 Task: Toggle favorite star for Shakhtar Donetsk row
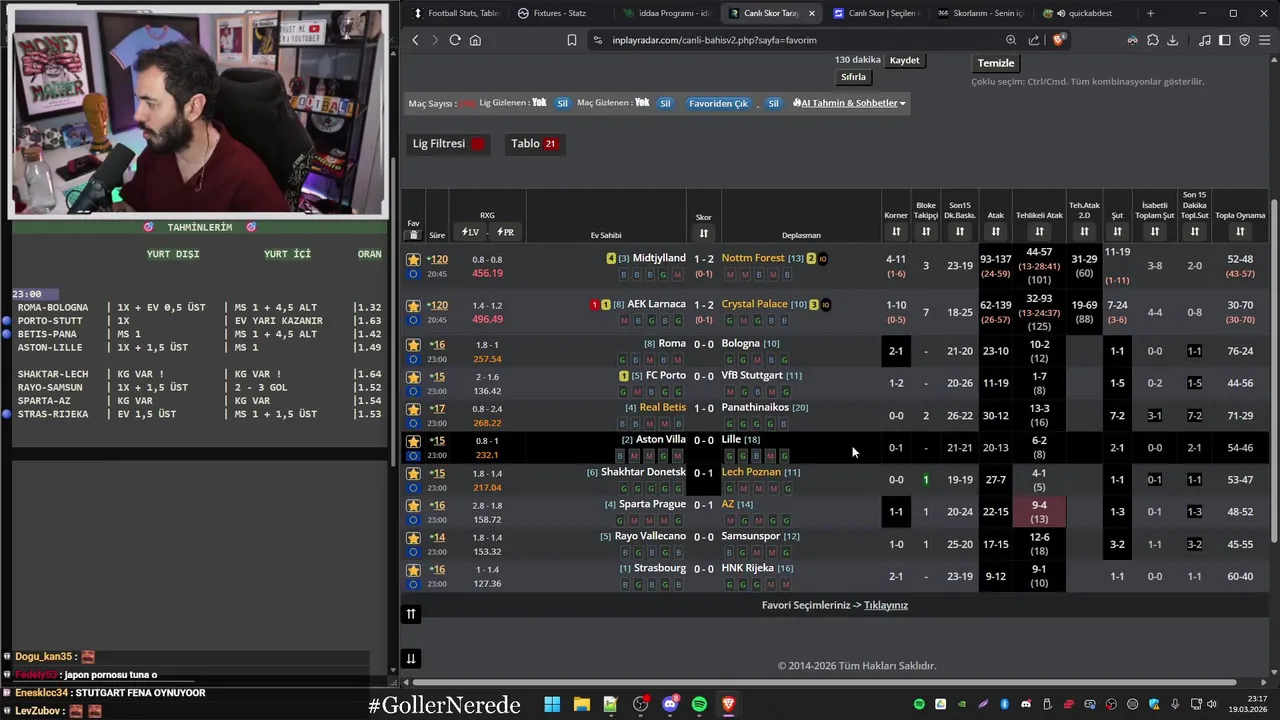tap(413, 473)
